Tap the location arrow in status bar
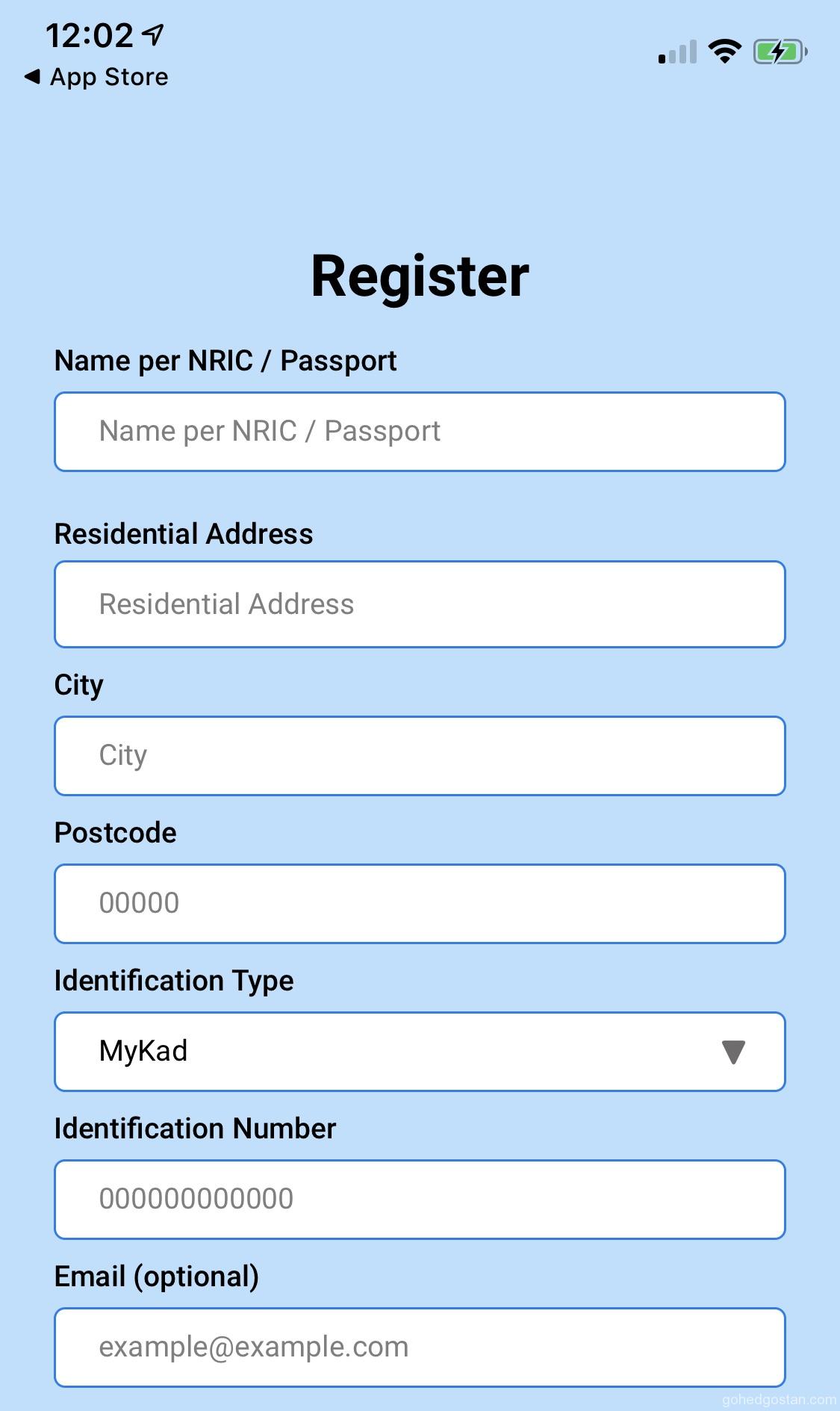 click(x=153, y=34)
